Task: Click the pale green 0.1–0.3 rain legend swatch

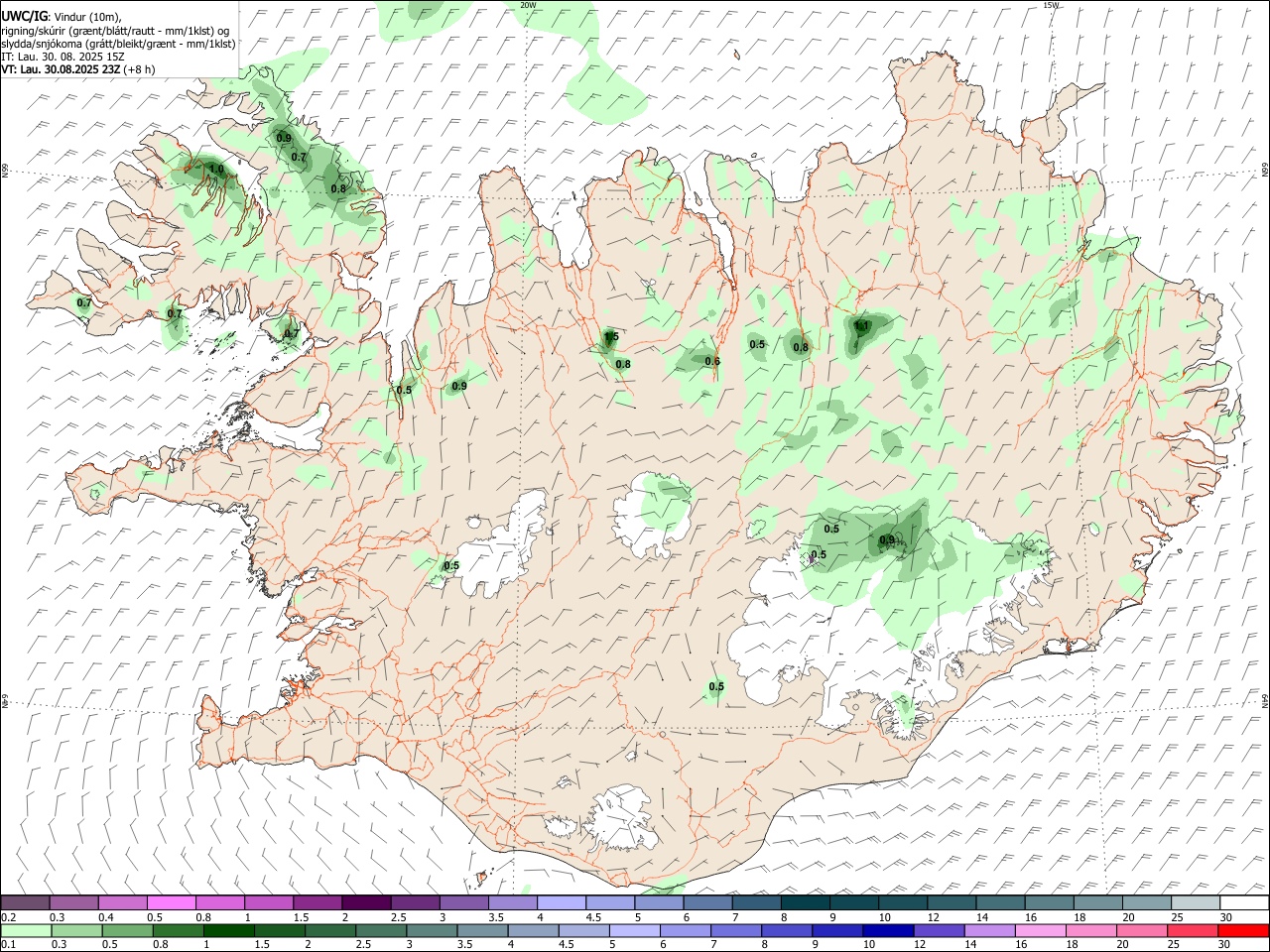Action: point(27,931)
